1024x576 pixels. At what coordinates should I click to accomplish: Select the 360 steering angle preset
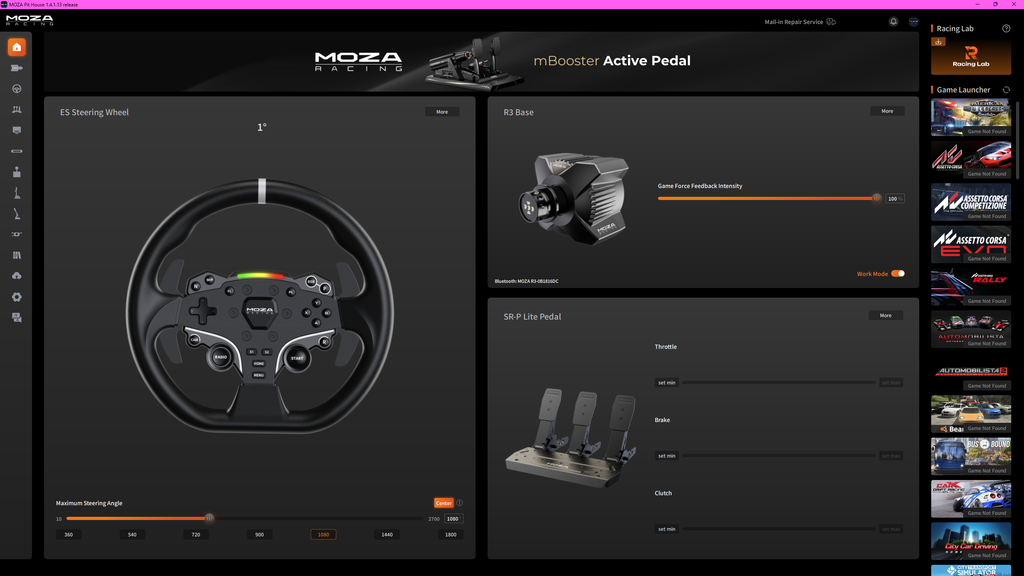(x=69, y=534)
